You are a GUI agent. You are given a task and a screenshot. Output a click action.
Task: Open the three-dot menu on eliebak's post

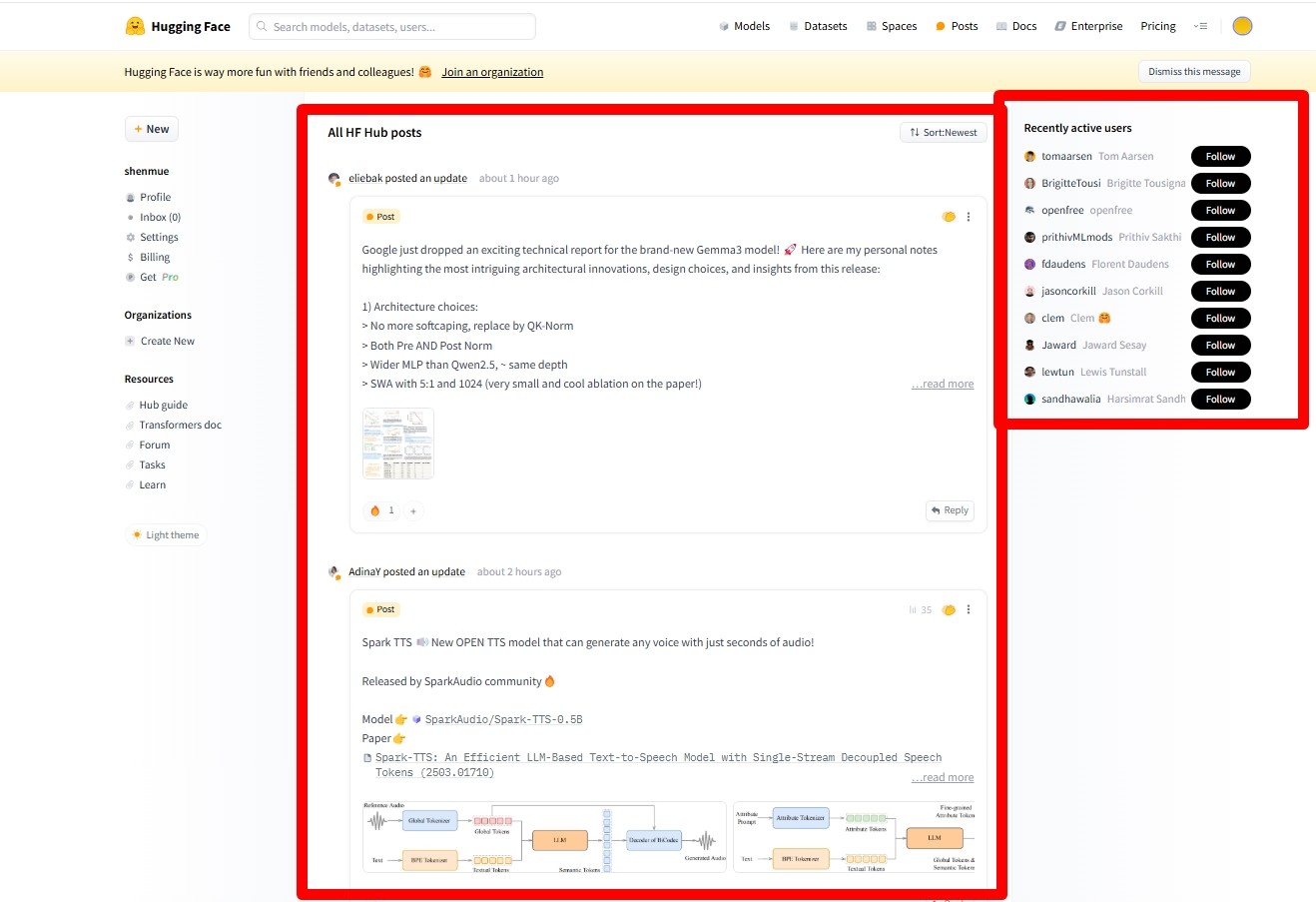point(968,217)
